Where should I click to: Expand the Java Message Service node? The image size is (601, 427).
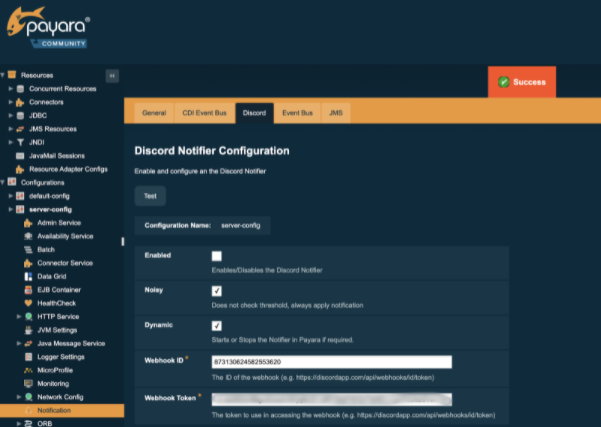click(x=18, y=343)
